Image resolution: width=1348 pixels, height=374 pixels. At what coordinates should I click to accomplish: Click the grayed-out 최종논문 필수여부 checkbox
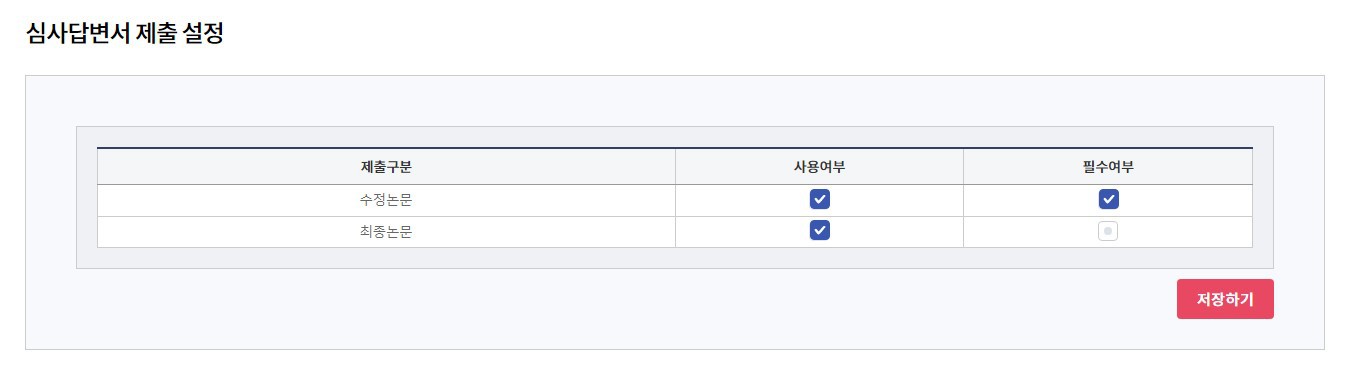click(x=1108, y=231)
